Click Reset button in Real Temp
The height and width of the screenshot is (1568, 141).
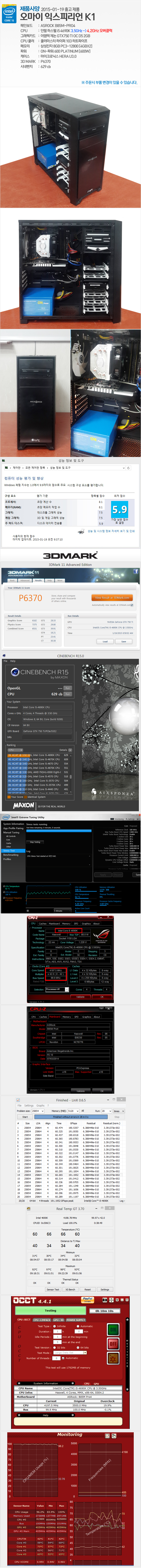pyautogui.click(x=87, y=1289)
